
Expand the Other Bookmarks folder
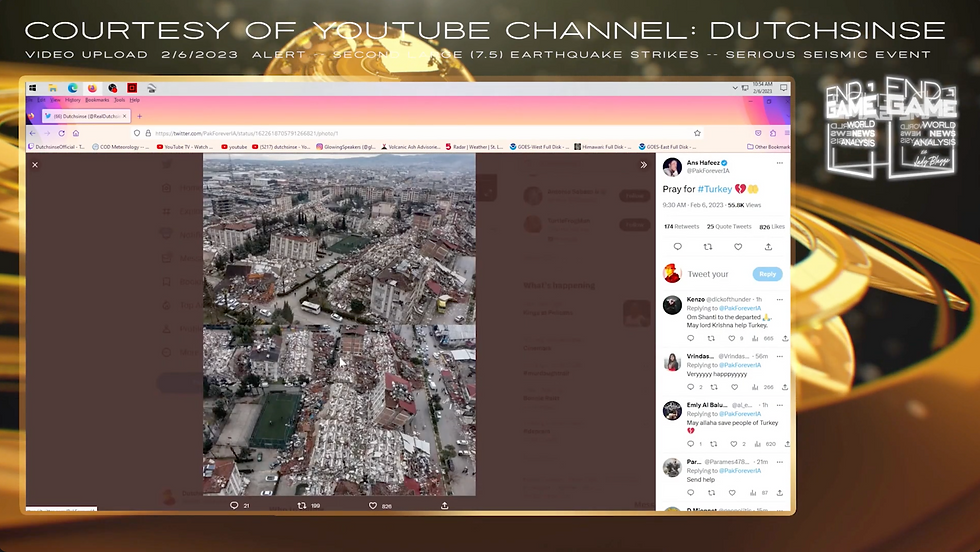point(768,147)
